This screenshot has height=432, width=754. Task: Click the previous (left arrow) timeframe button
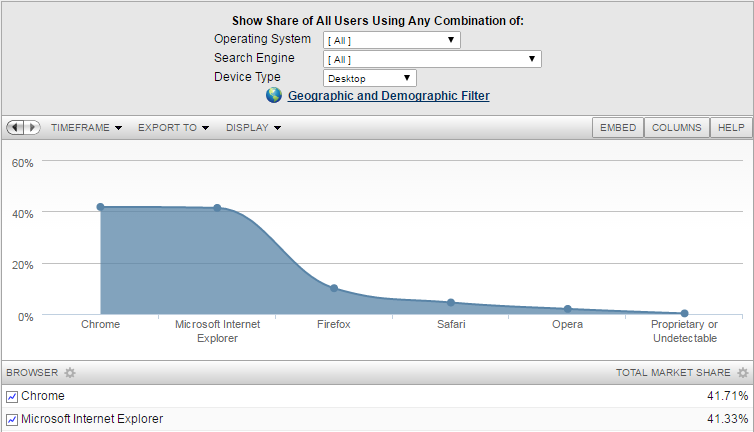point(15,128)
